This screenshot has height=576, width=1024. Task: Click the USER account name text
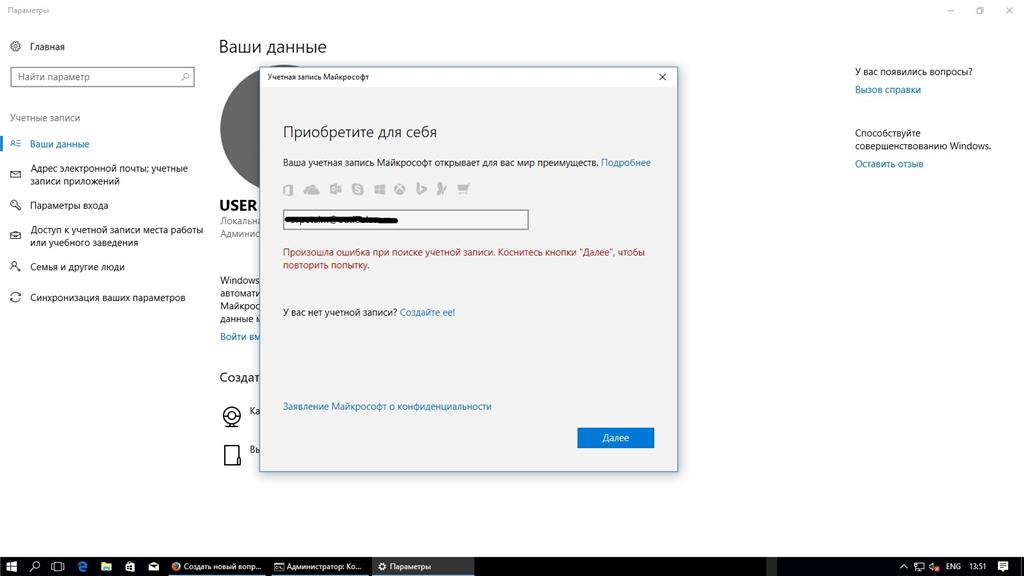238,205
